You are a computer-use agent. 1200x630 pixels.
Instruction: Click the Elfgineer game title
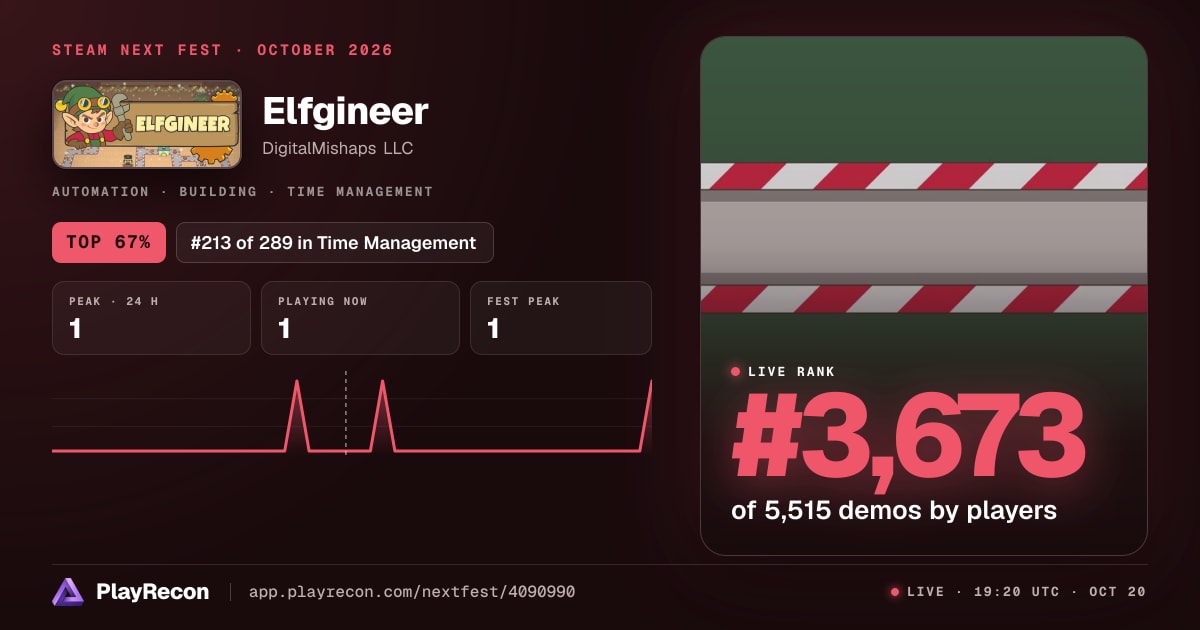[345, 111]
